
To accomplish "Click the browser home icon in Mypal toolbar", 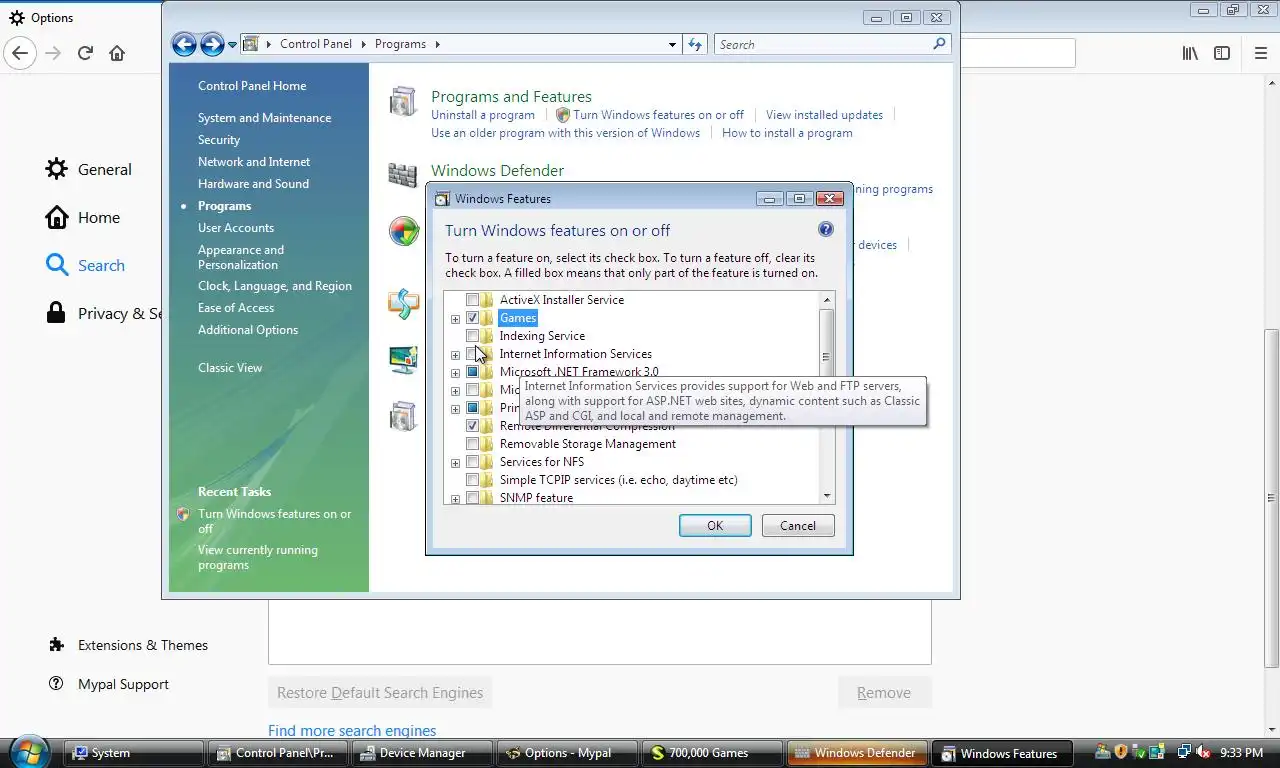I will 117,53.
